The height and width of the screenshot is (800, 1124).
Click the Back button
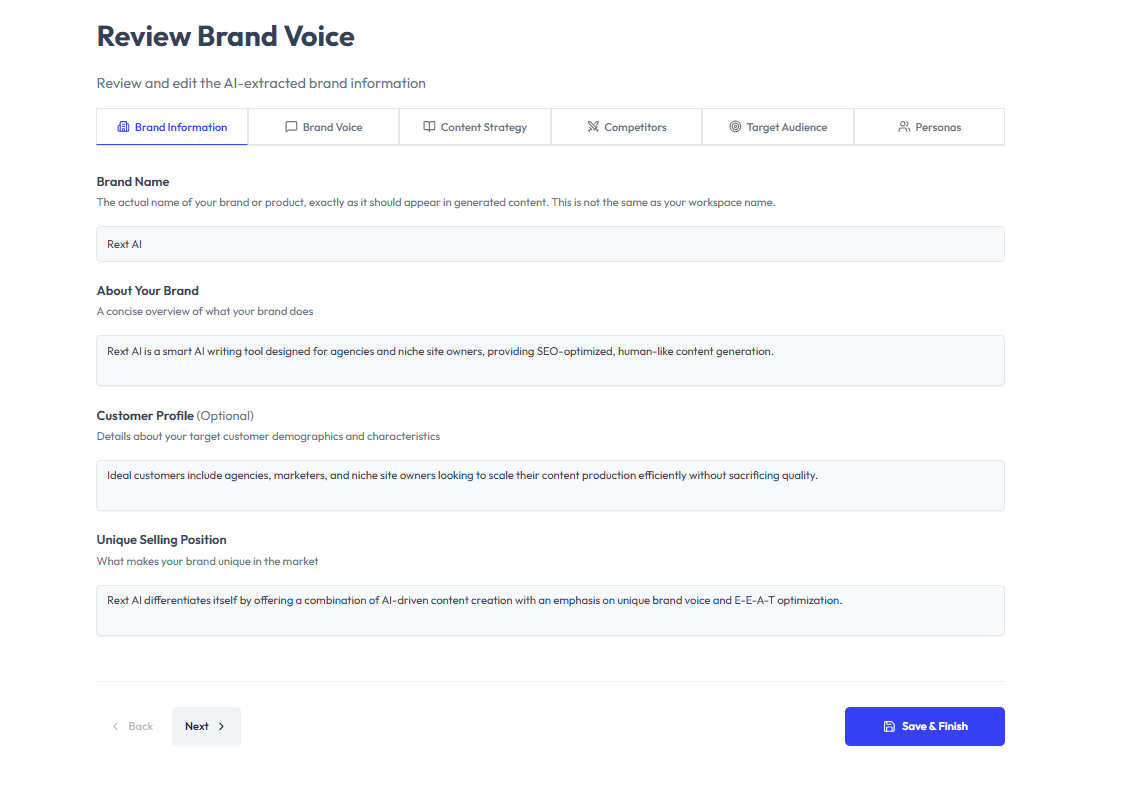pyautogui.click(x=133, y=726)
